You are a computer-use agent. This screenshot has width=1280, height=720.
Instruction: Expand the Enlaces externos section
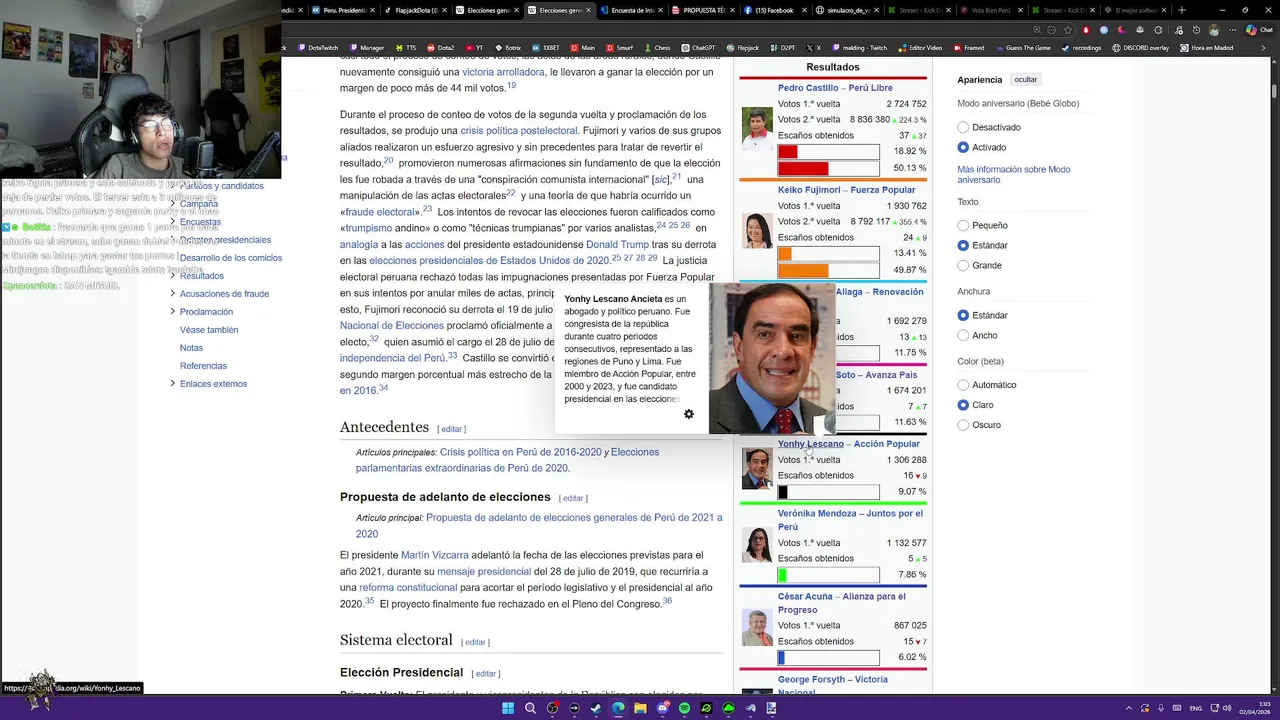(x=172, y=383)
